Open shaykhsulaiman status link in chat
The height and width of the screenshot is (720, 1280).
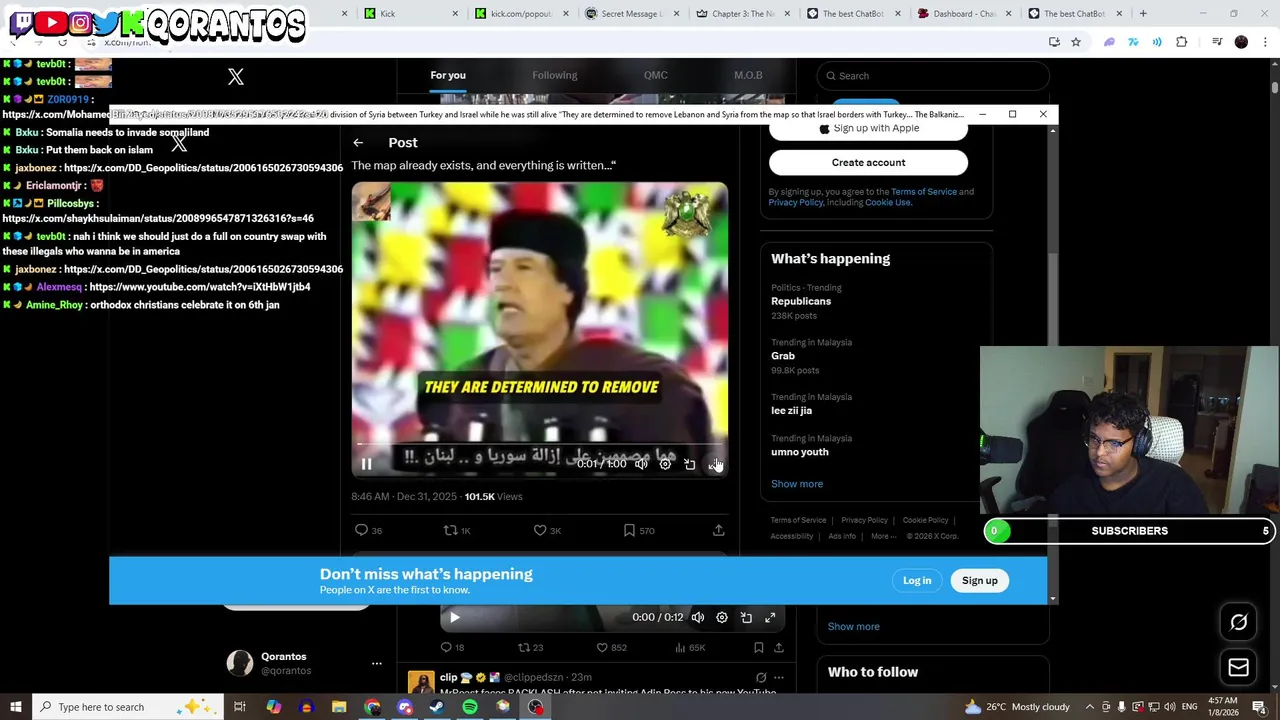158,218
